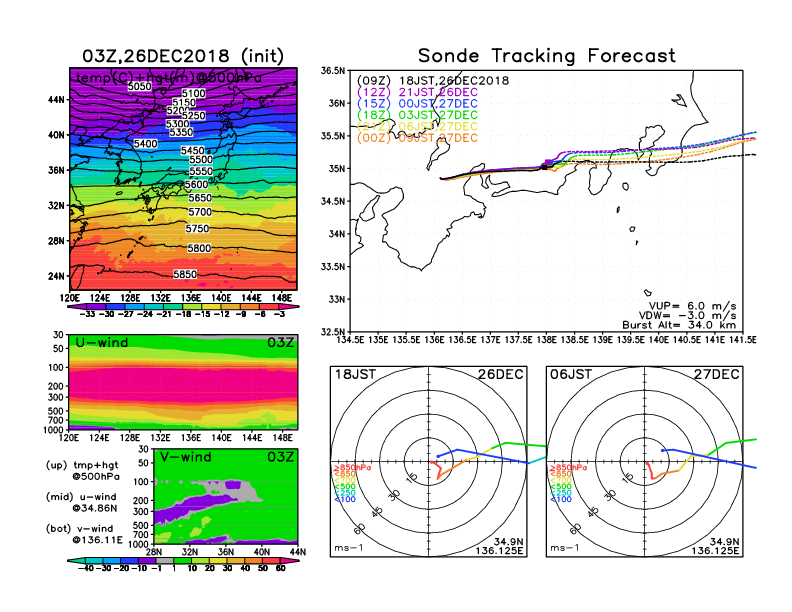Click the "141.5E" longitude axis label
Viewport: 792px width, 612px height.
743,340
